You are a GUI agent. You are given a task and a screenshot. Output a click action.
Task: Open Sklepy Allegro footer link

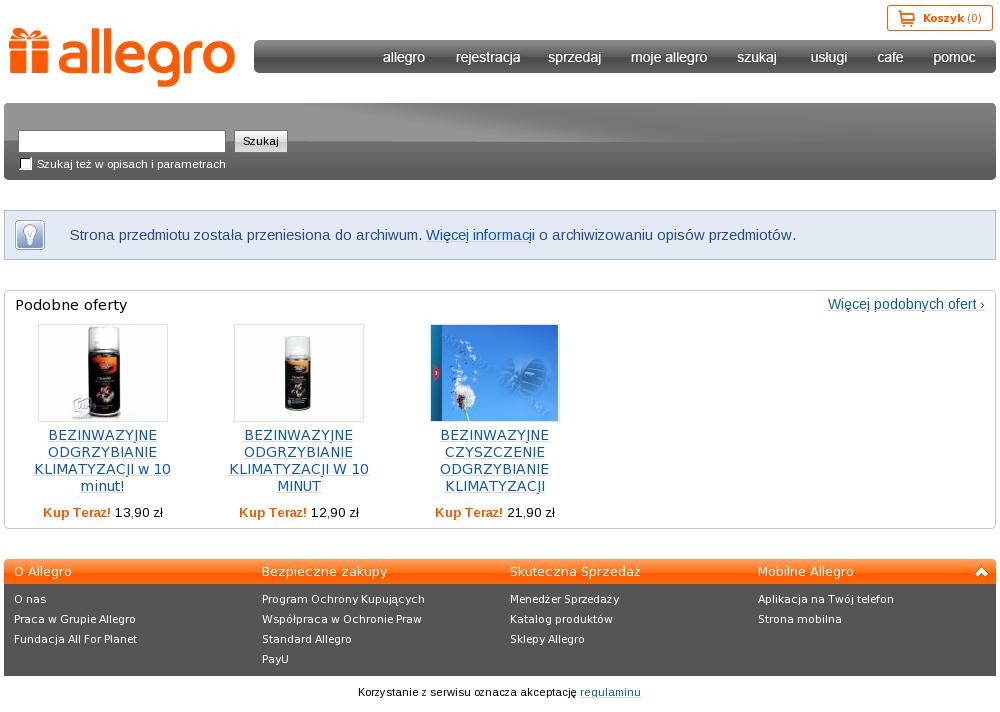tap(547, 639)
